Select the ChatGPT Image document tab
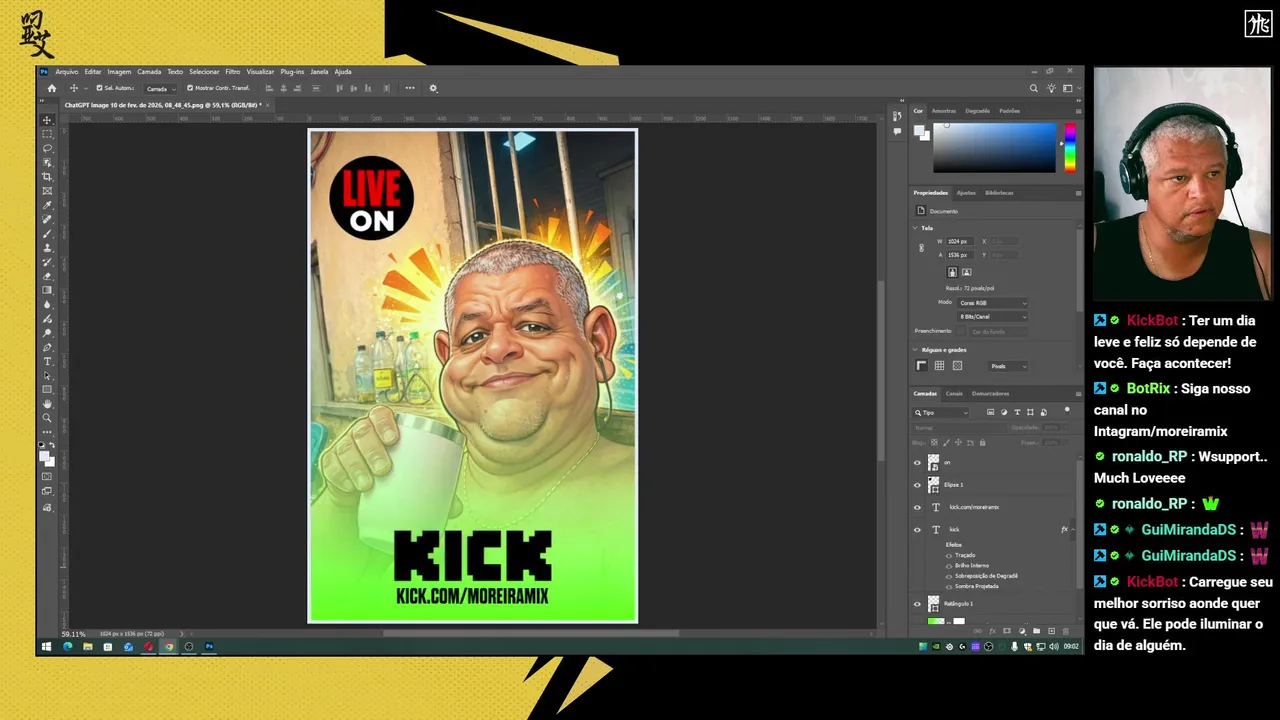The image size is (1280, 720). (x=163, y=104)
